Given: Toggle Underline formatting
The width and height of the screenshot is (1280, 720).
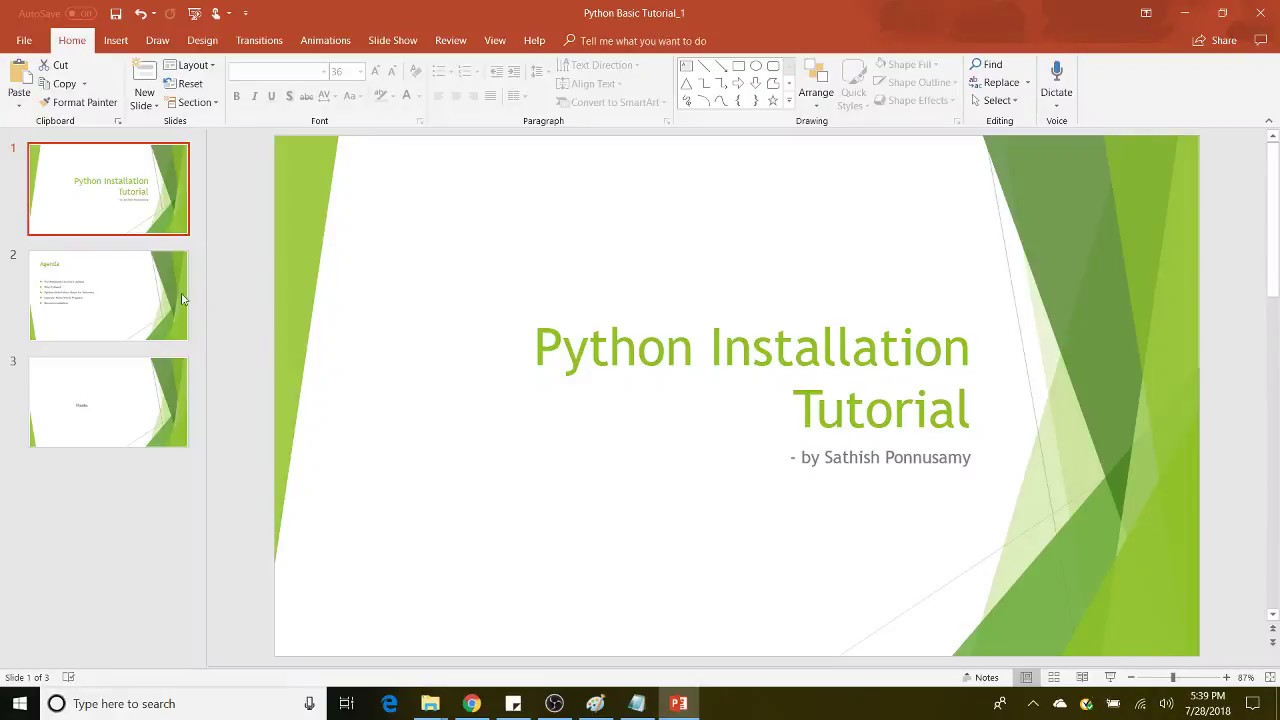Looking at the screenshot, I should click(x=271, y=96).
